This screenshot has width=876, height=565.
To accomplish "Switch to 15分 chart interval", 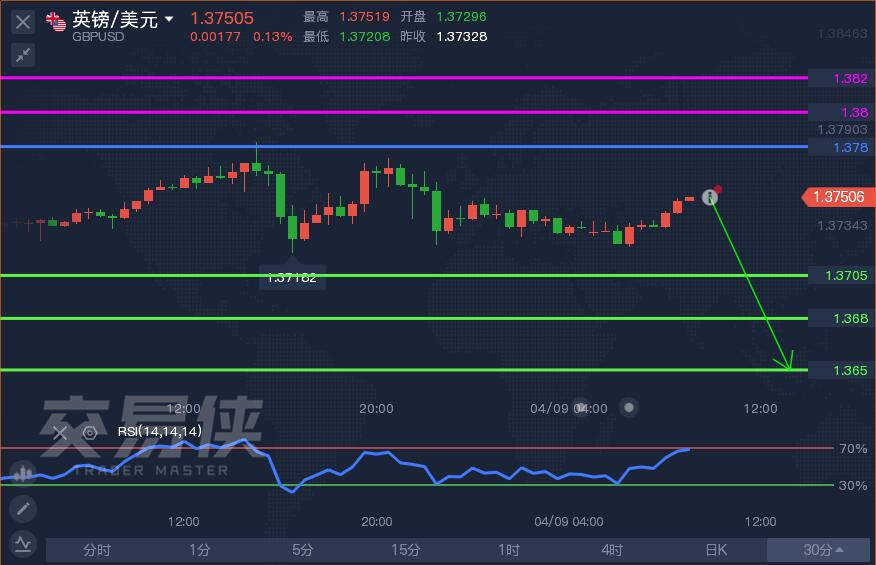I will [x=406, y=550].
